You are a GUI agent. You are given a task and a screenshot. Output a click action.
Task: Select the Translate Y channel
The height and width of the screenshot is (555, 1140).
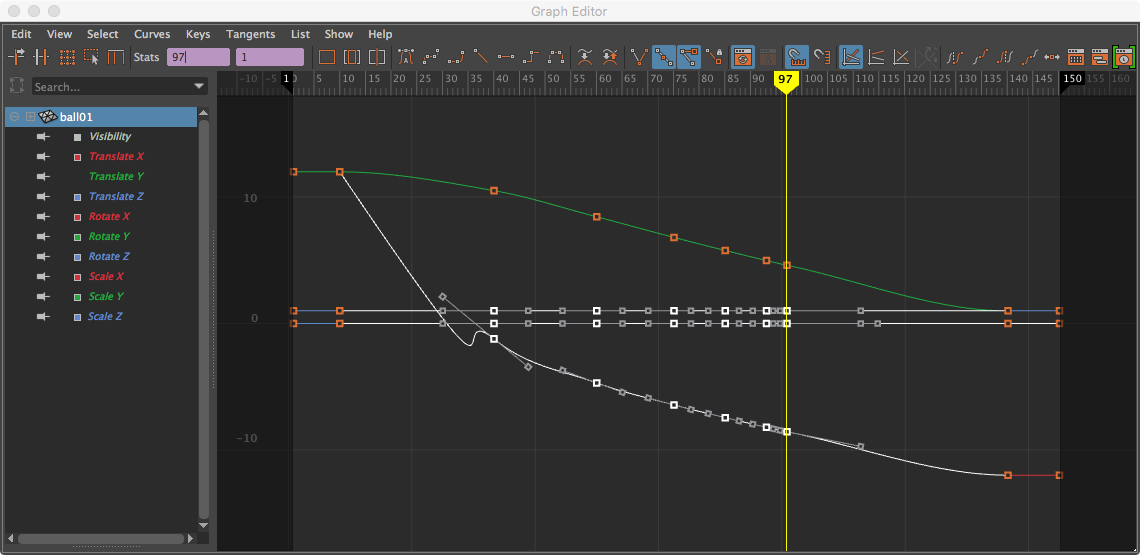tap(117, 177)
